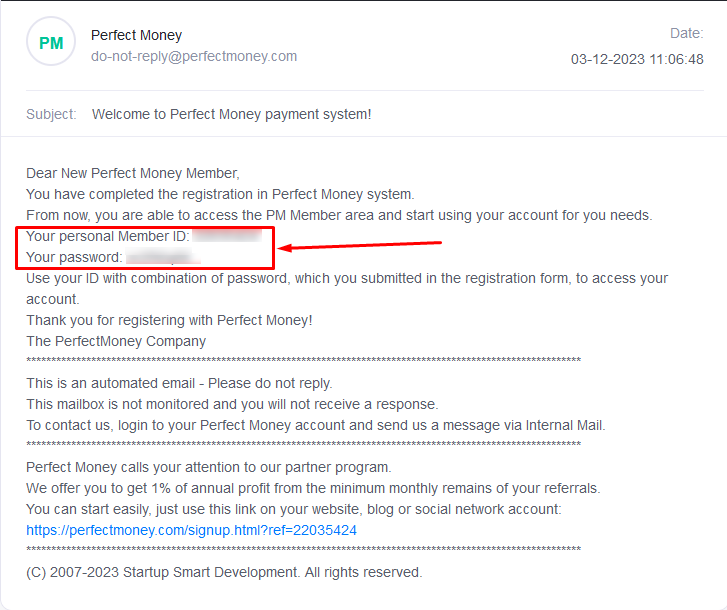Image resolution: width=727 pixels, height=610 pixels.
Task: Click the Startup Smart Development copyright line
Action: pos(224,572)
